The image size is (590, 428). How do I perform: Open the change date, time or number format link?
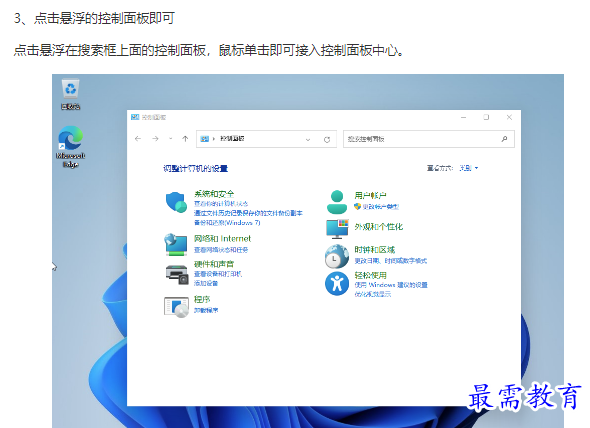(x=391, y=260)
